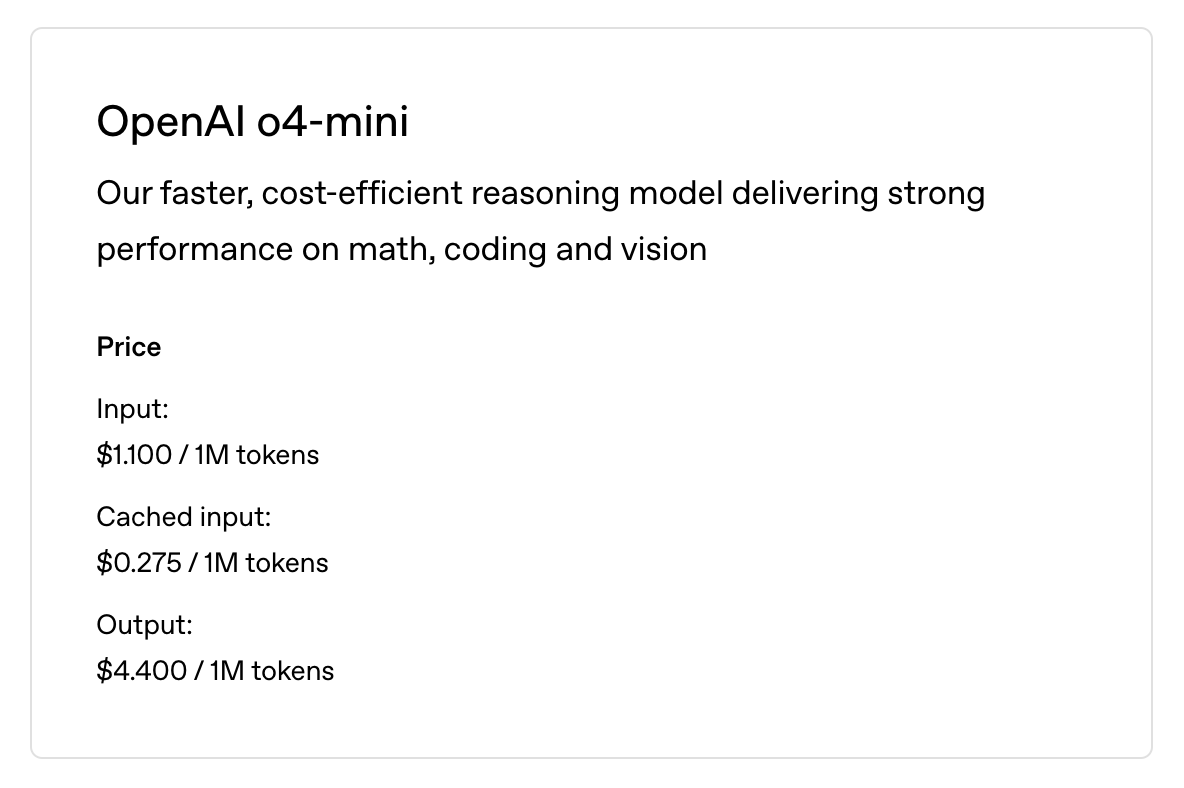Image resolution: width=1184 pixels, height=788 pixels.
Task: Click the "$4.400" output price amount
Action: 141,671
